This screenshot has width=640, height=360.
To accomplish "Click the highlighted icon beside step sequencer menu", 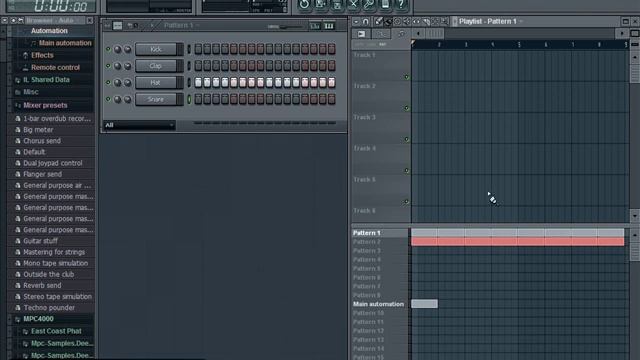I will click(x=118, y=26).
